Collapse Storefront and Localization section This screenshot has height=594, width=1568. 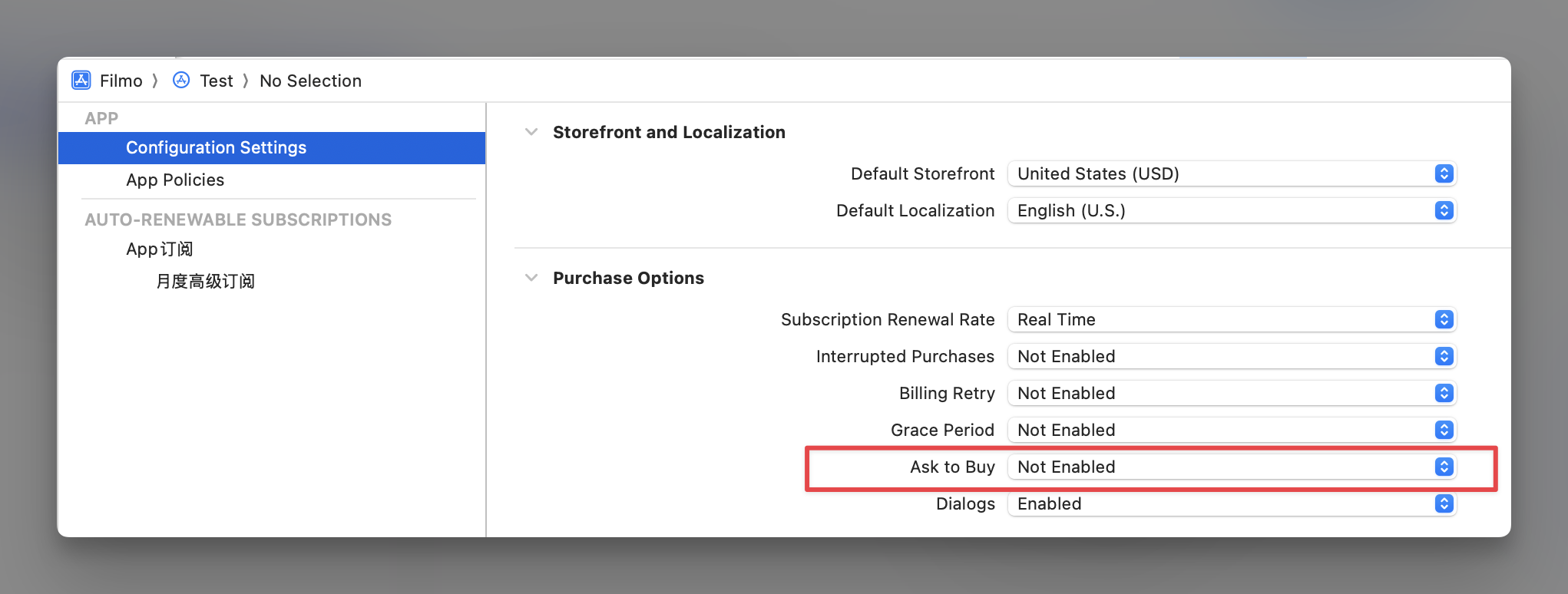tap(531, 132)
